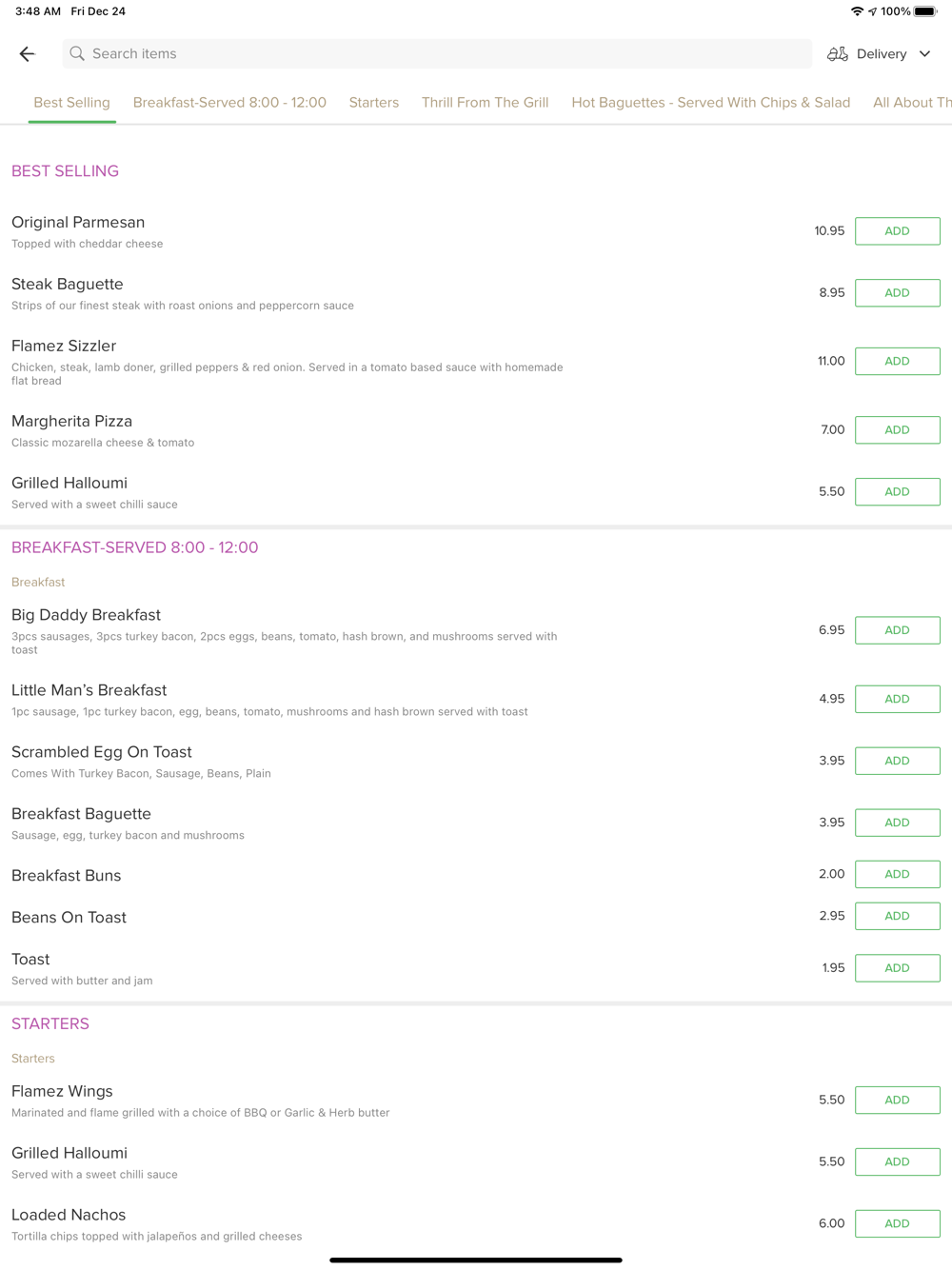The width and height of the screenshot is (952, 1270).
Task: Add Original Parmesan to order
Action: point(897,231)
